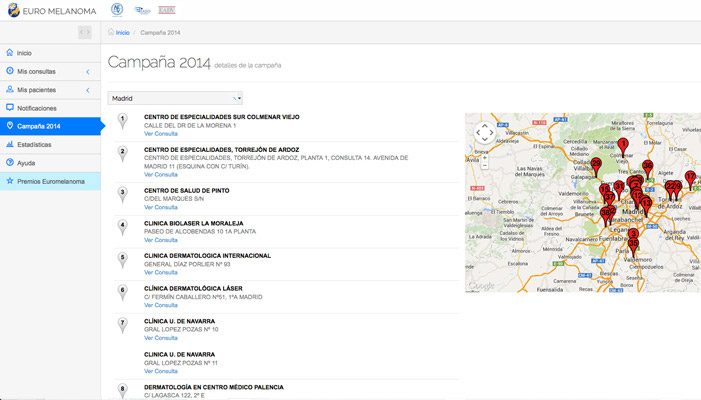
Task: Click the map pan control circle
Action: tap(485, 133)
